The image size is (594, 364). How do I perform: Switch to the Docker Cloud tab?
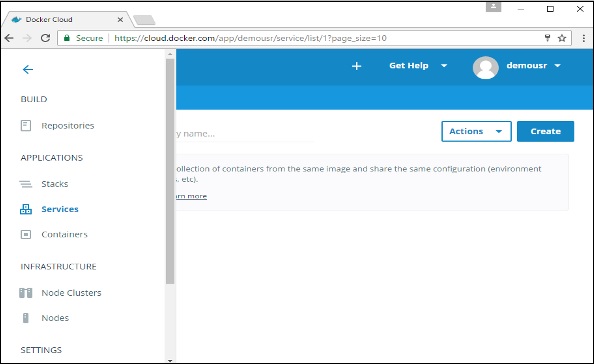pyautogui.click(x=67, y=19)
